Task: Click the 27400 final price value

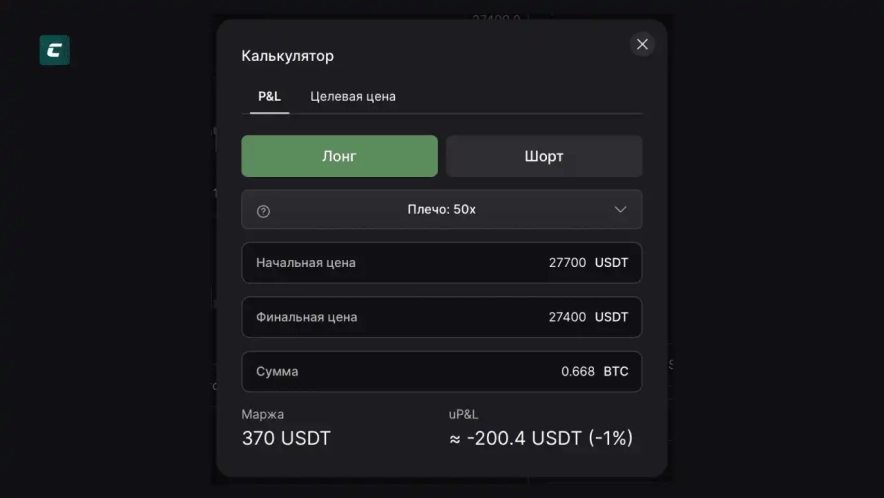Action: coord(567,317)
